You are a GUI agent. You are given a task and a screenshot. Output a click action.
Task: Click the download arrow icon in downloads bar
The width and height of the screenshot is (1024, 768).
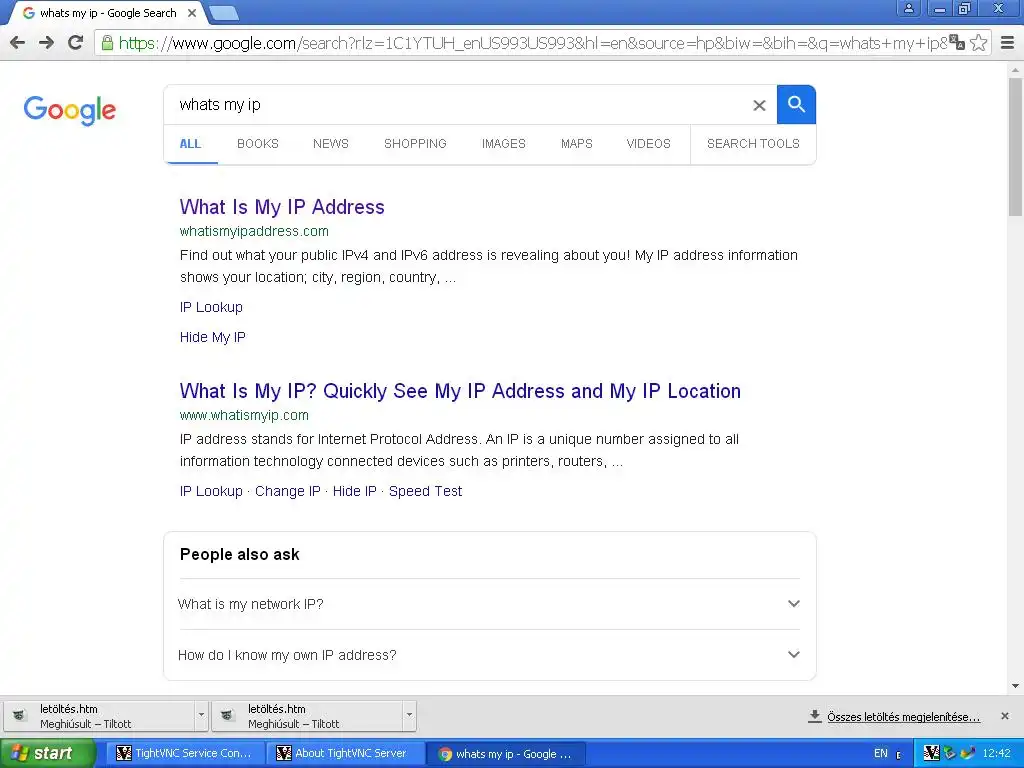pos(814,716)
